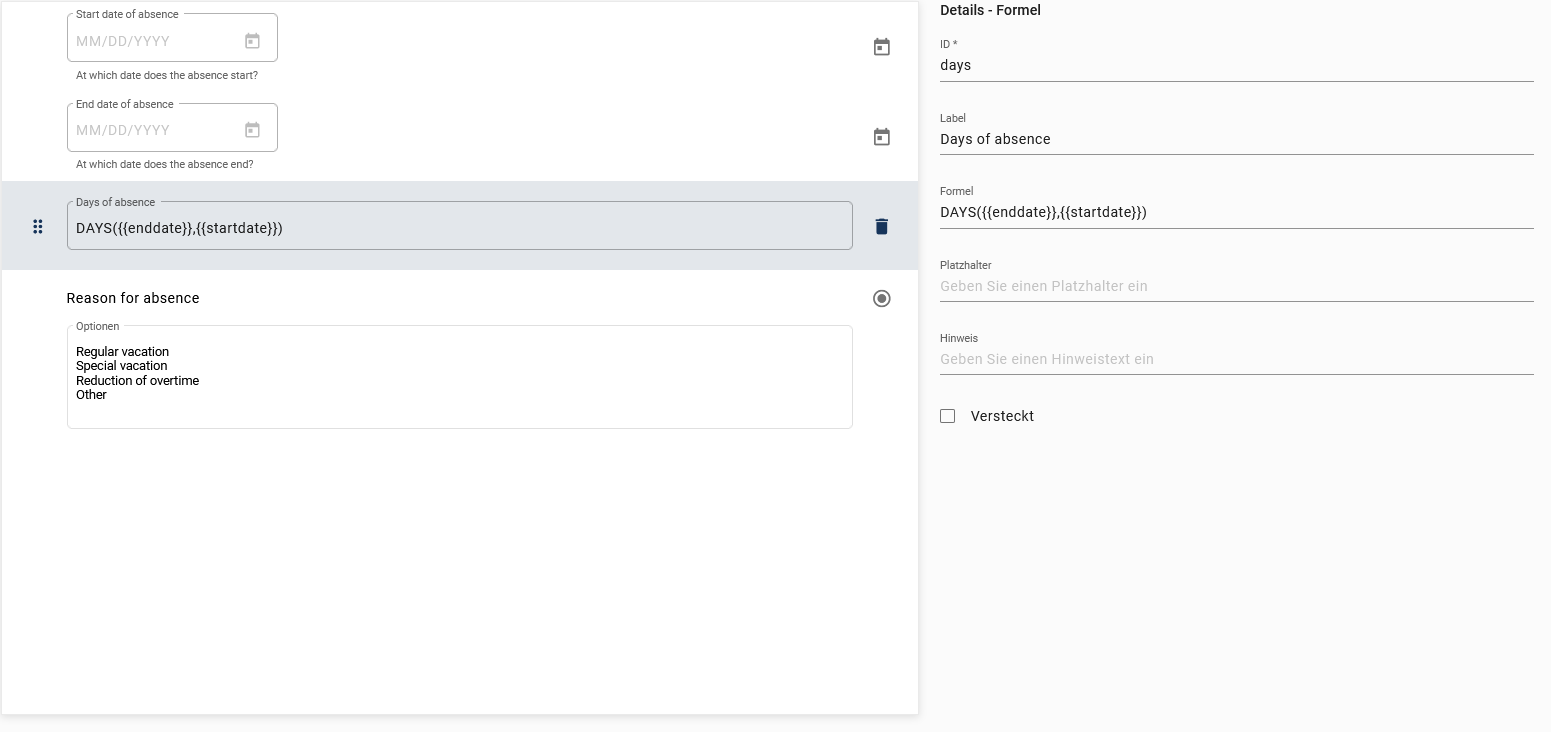
Task: Grab the drag handle of Days of absence
Action: (38, 226)
